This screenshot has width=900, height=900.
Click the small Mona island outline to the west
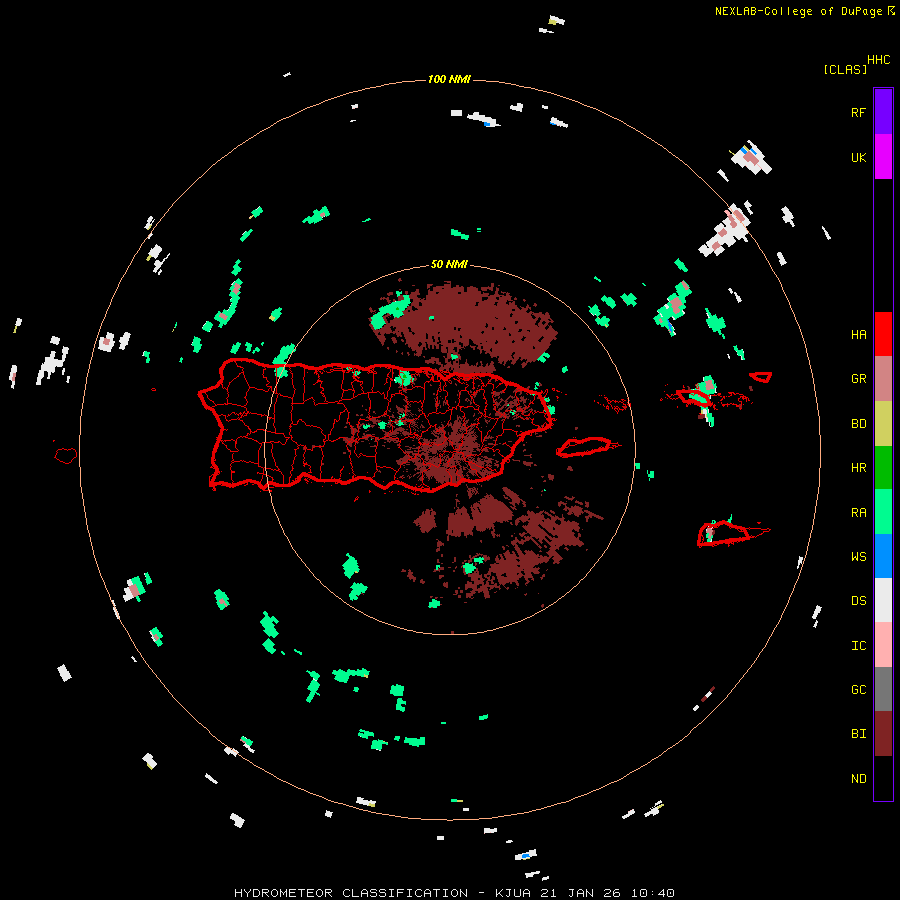(65, 455)
